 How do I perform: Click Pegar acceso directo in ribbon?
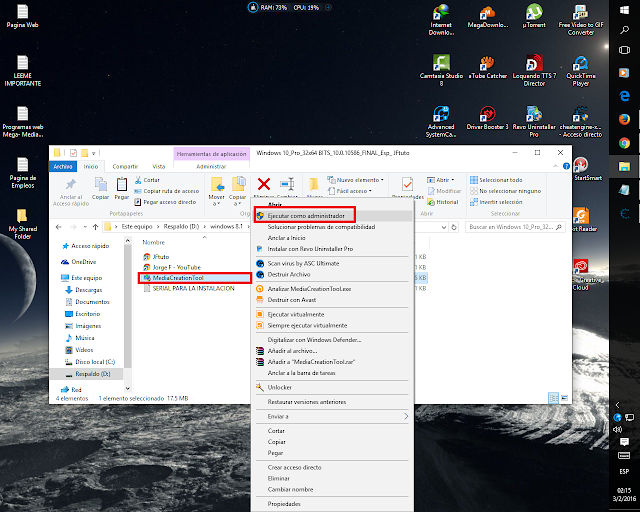tap(165, 202)
